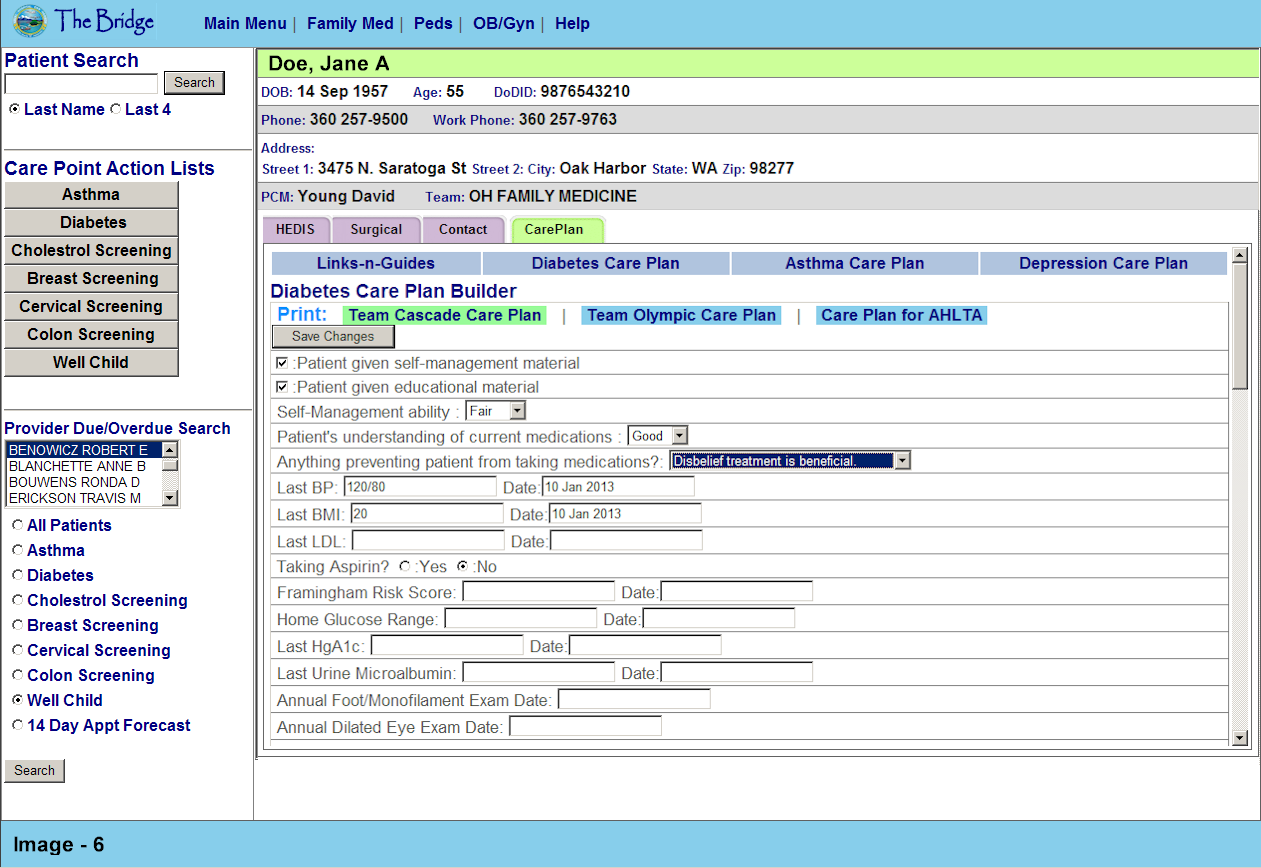
Task: Select provider BLANCHETTE ANNE B
Action: coord(84,466)
